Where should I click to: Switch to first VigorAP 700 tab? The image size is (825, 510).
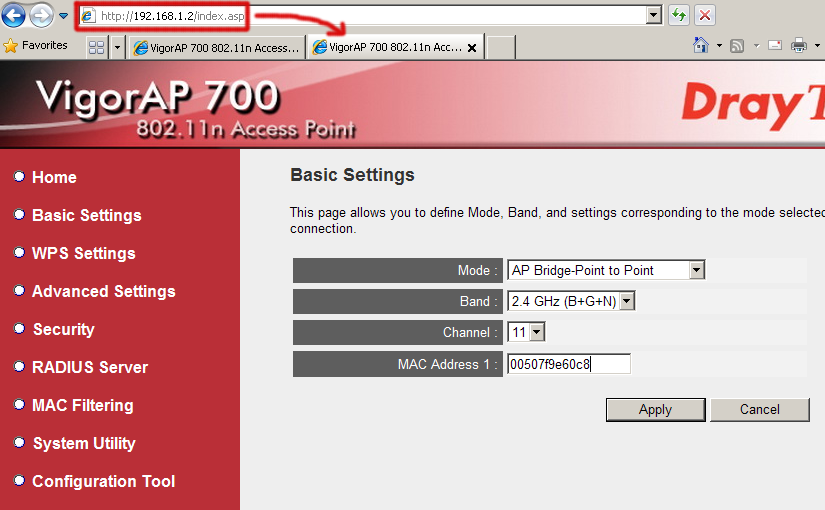[217, 48]
